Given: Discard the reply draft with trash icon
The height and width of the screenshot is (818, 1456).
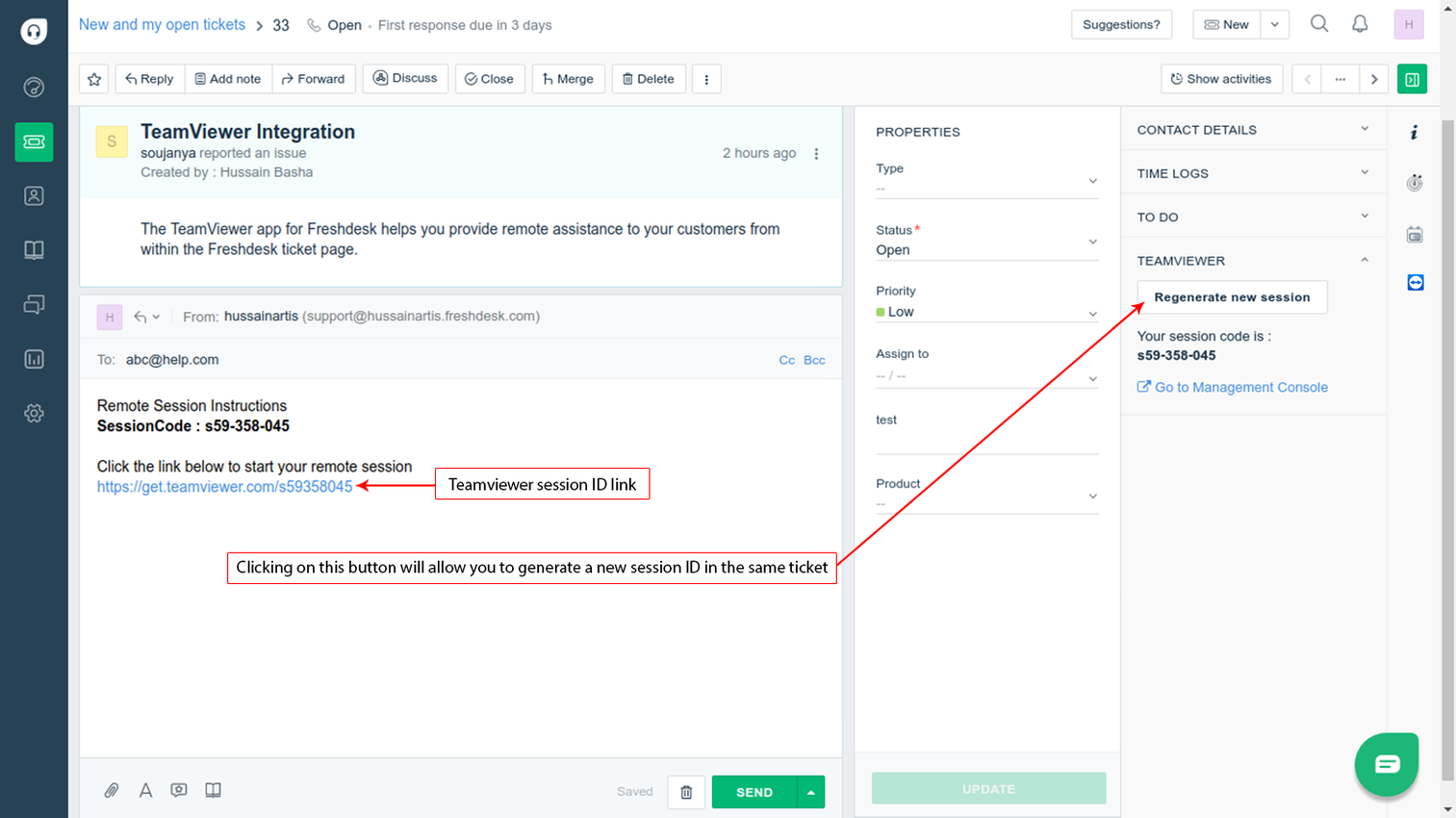Looking at the screenshot, I should 686,792.
